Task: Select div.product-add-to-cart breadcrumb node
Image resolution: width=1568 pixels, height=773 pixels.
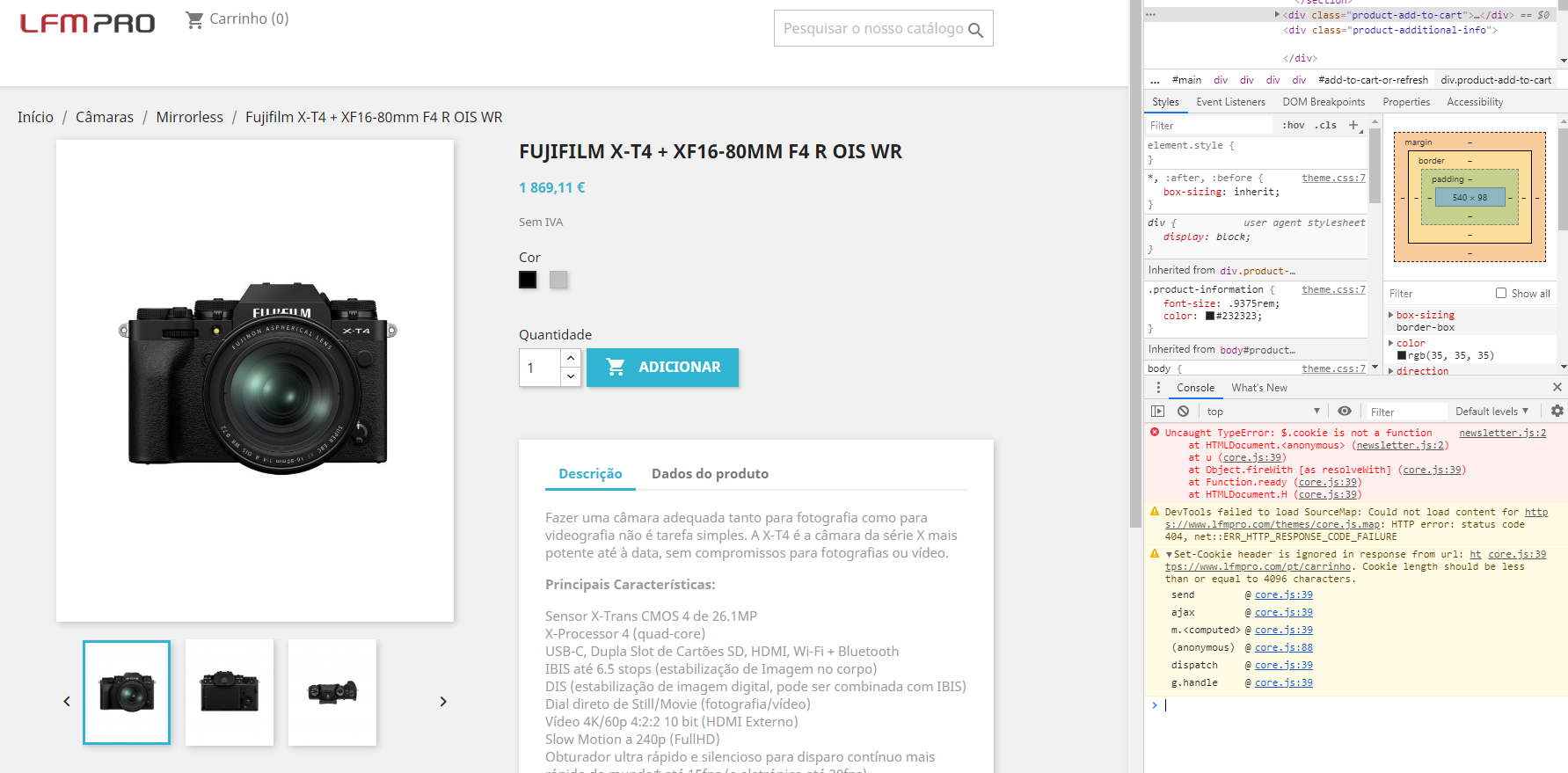Action: click(1496, 80)
